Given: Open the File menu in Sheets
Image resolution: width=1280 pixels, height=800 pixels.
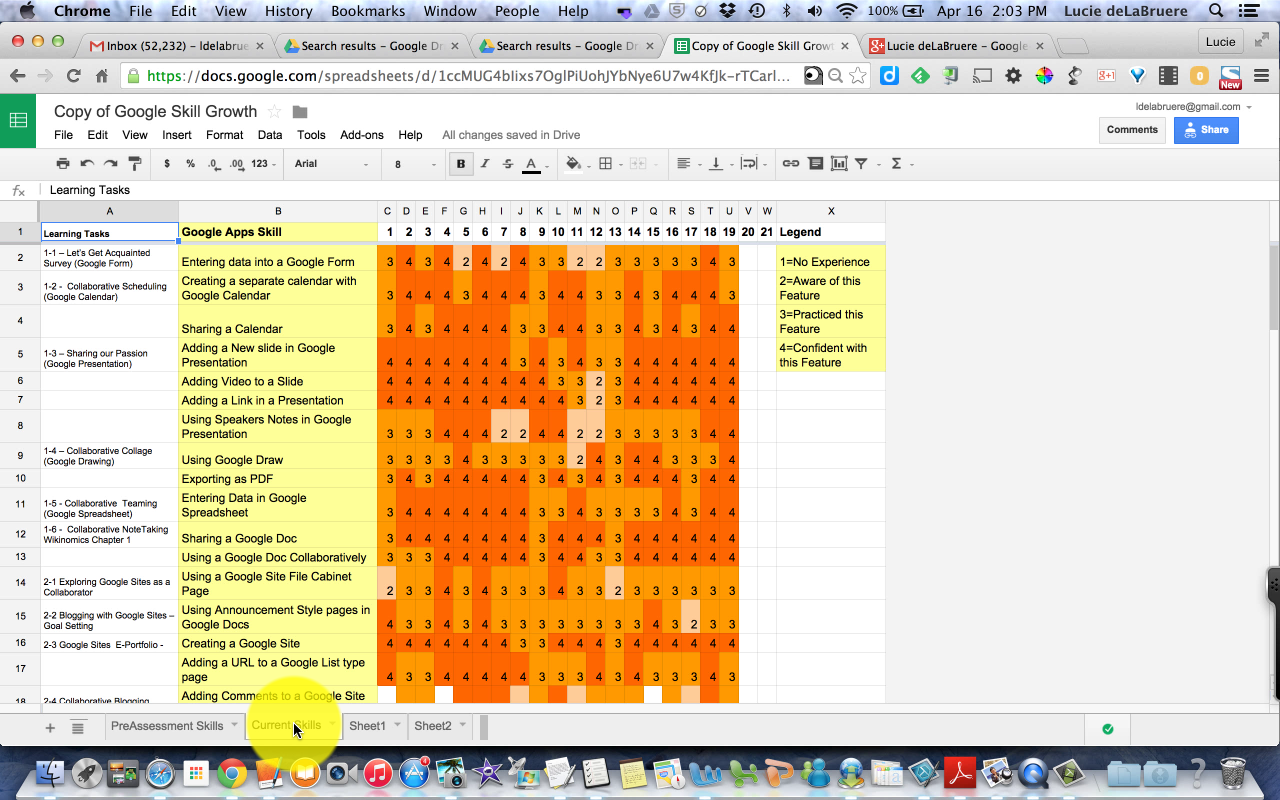Looking at the screenshot, I should click(x=63, y=135).
